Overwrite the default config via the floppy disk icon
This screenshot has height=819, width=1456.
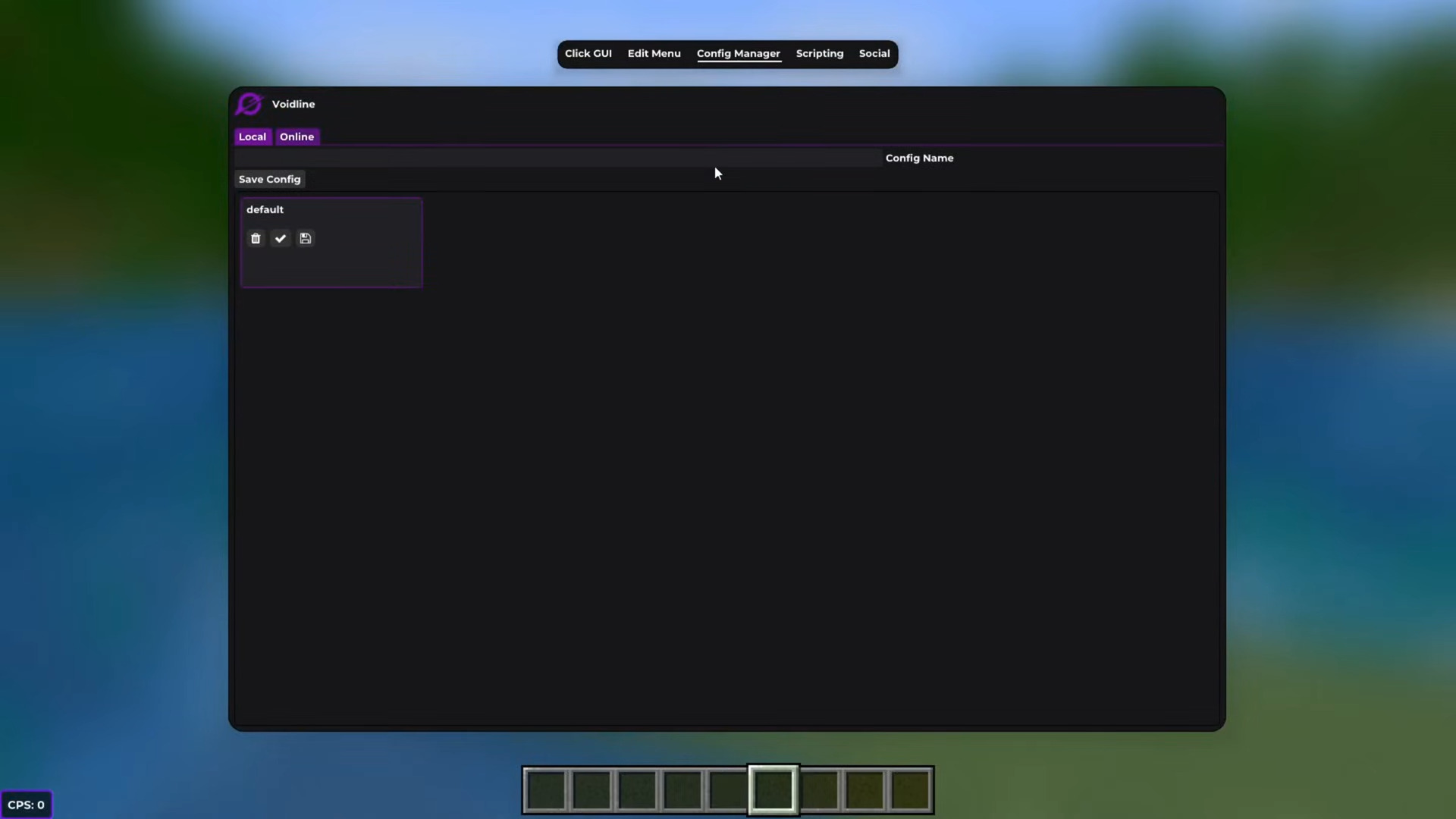[306, 239]
